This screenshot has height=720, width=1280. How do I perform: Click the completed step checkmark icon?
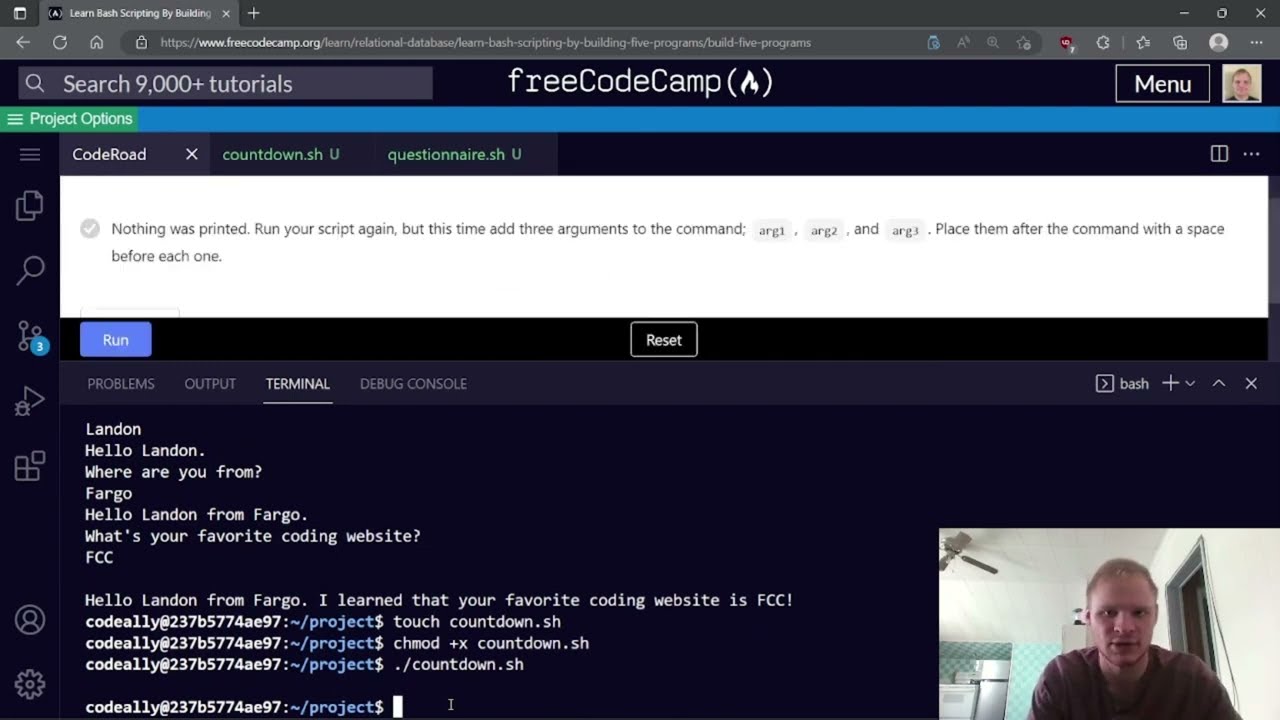coord(90,229)
